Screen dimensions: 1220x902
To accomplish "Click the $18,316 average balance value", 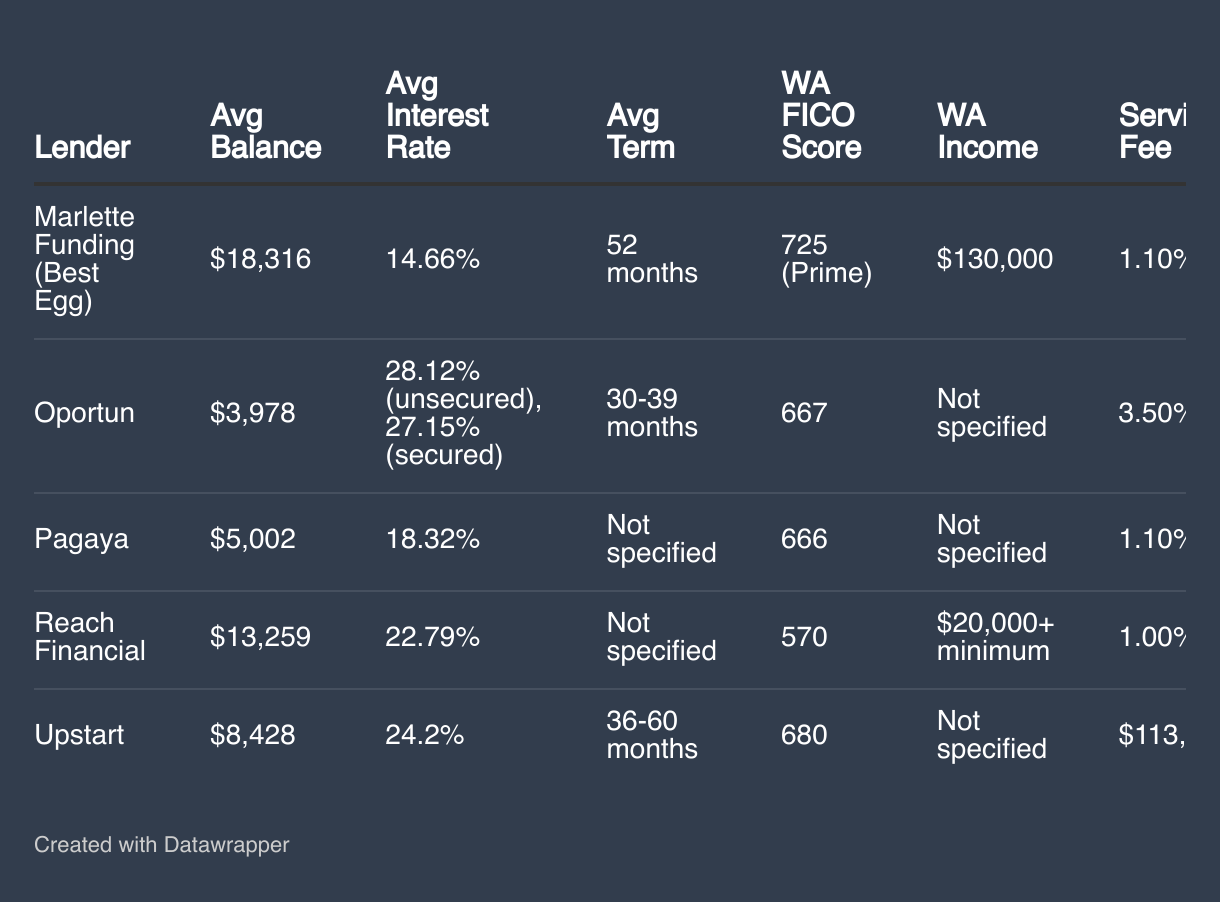I will tap(260, 260).
